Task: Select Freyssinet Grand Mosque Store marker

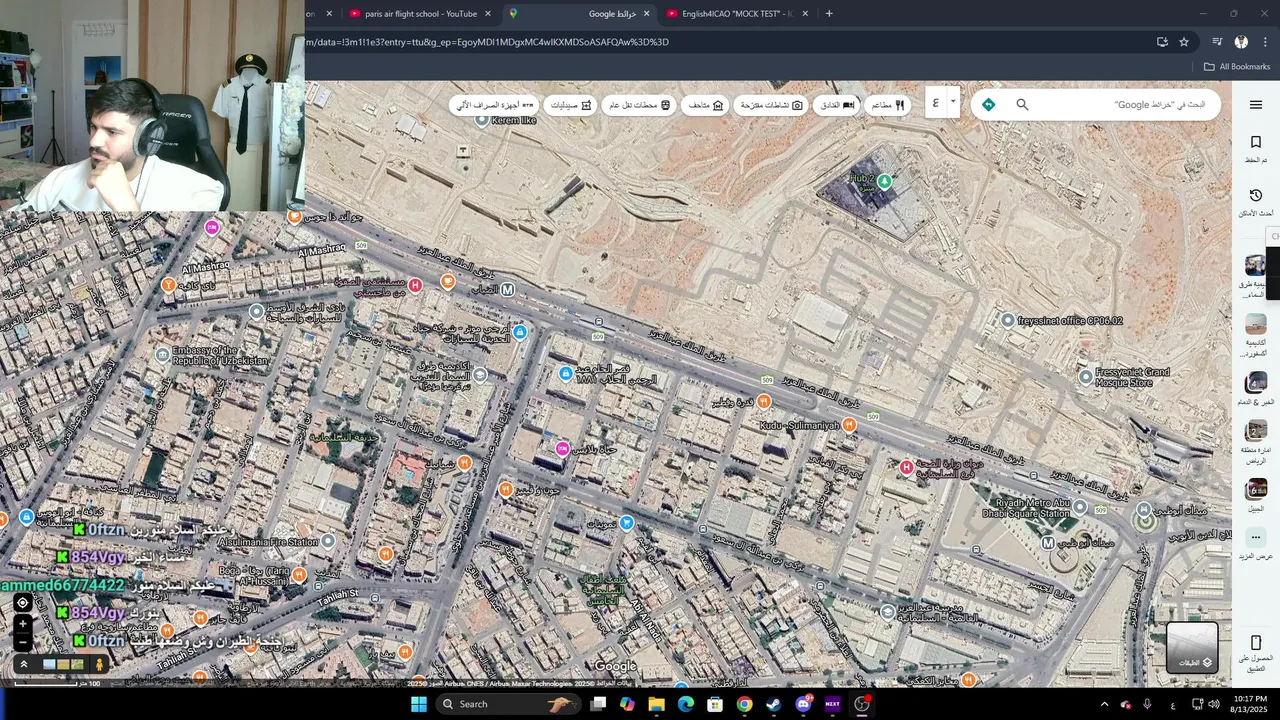Action: click(1085, 377)
